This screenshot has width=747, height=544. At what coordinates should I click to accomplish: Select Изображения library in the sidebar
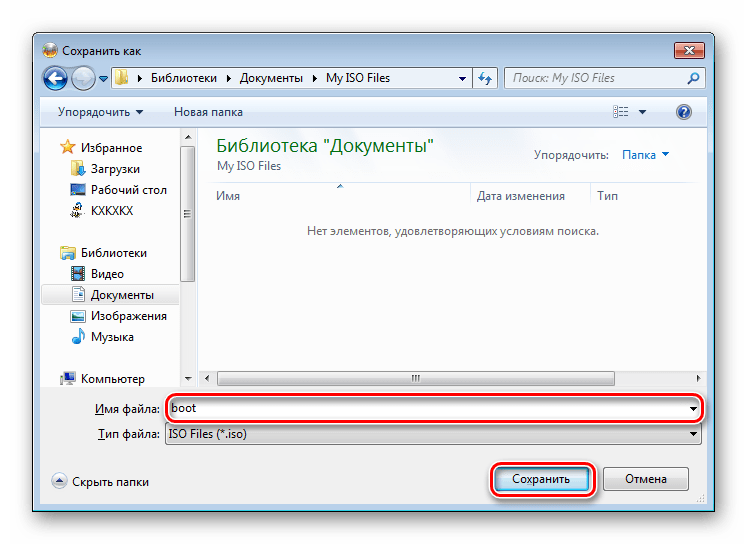pos(128,316)
